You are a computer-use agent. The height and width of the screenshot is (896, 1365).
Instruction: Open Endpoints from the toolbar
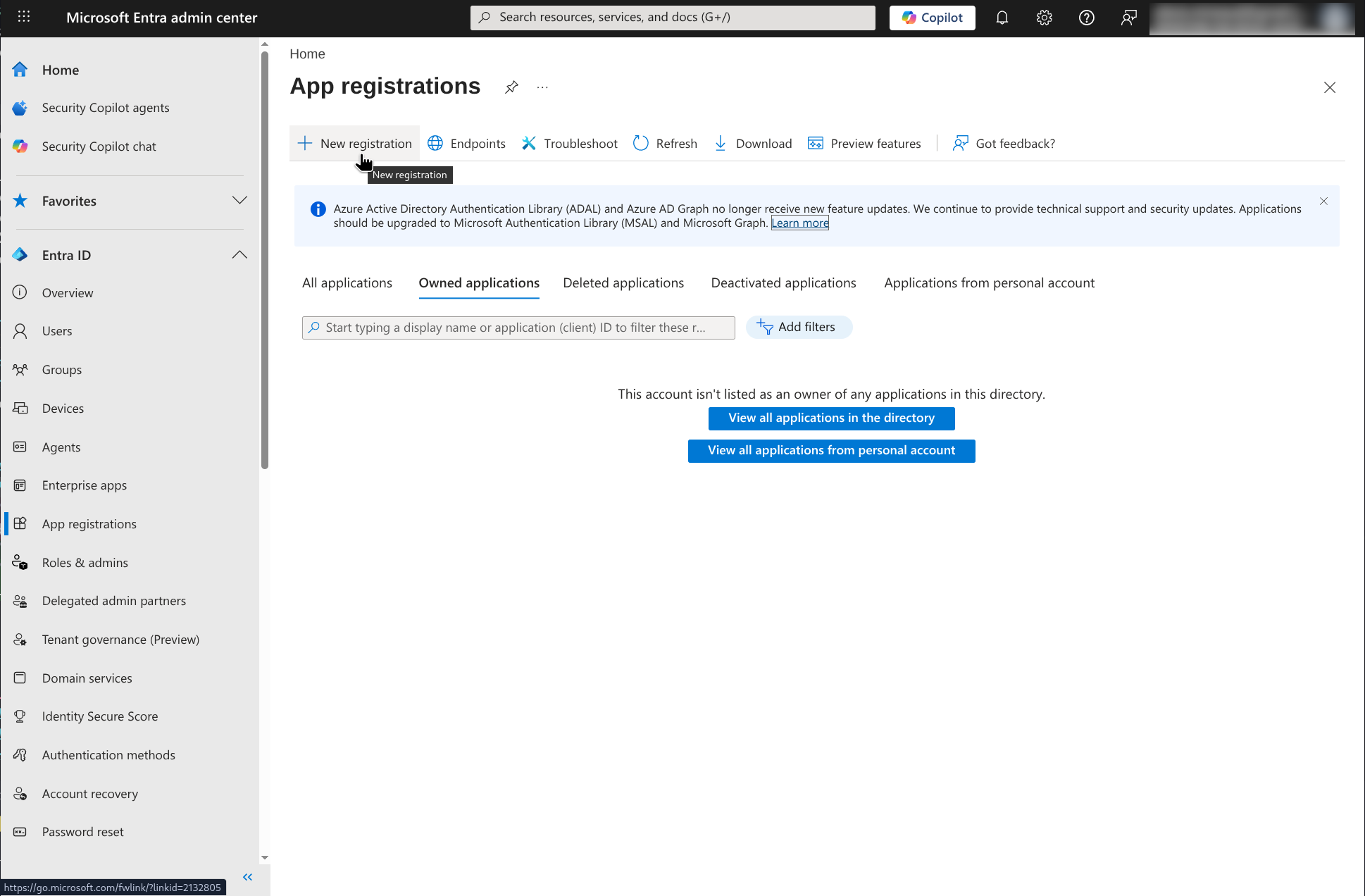pyautogui.click(x=467, y=144)
